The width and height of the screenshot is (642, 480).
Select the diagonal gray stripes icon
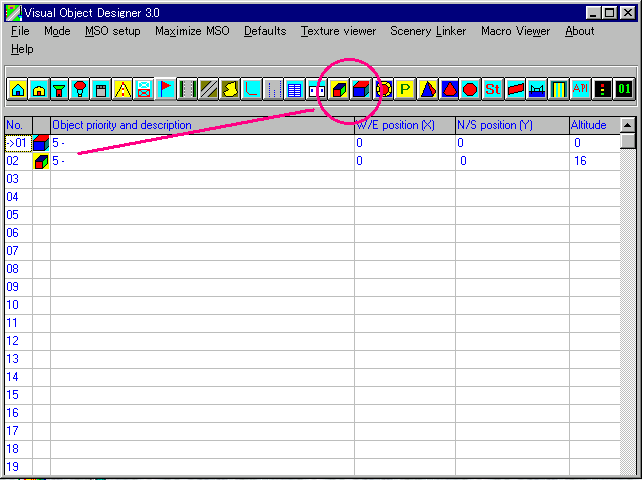(x=208, y=89)
